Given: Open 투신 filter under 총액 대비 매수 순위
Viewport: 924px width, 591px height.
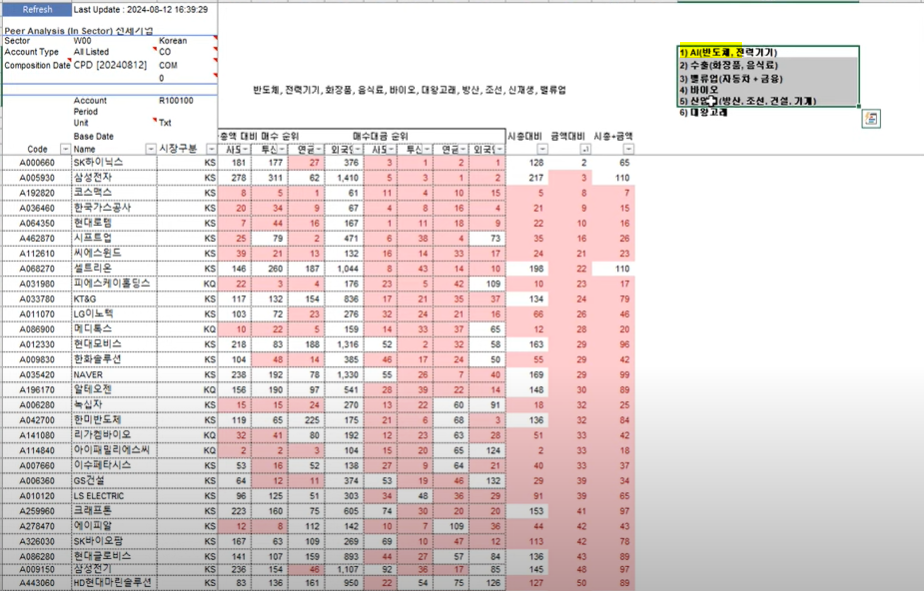Looking at the screenshot, I should 282,150.
